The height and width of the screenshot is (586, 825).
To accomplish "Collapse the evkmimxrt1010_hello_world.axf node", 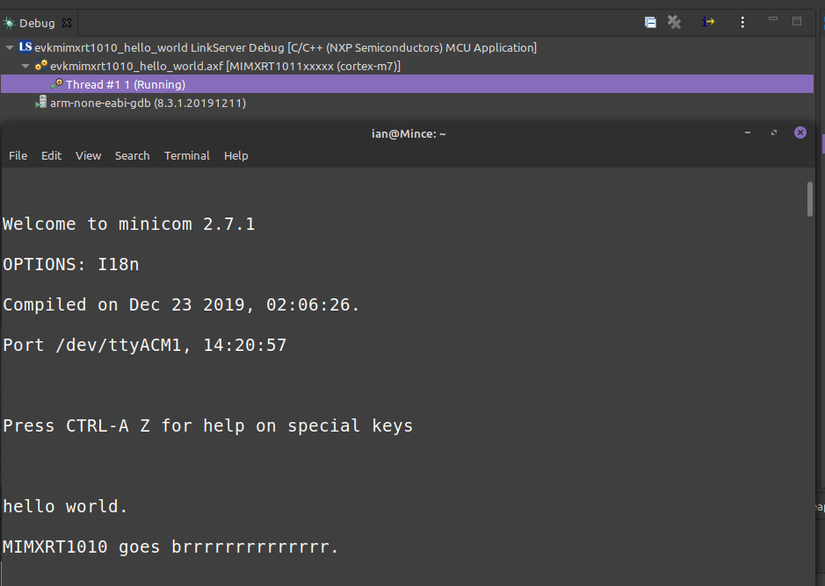I will pos(26,66).
